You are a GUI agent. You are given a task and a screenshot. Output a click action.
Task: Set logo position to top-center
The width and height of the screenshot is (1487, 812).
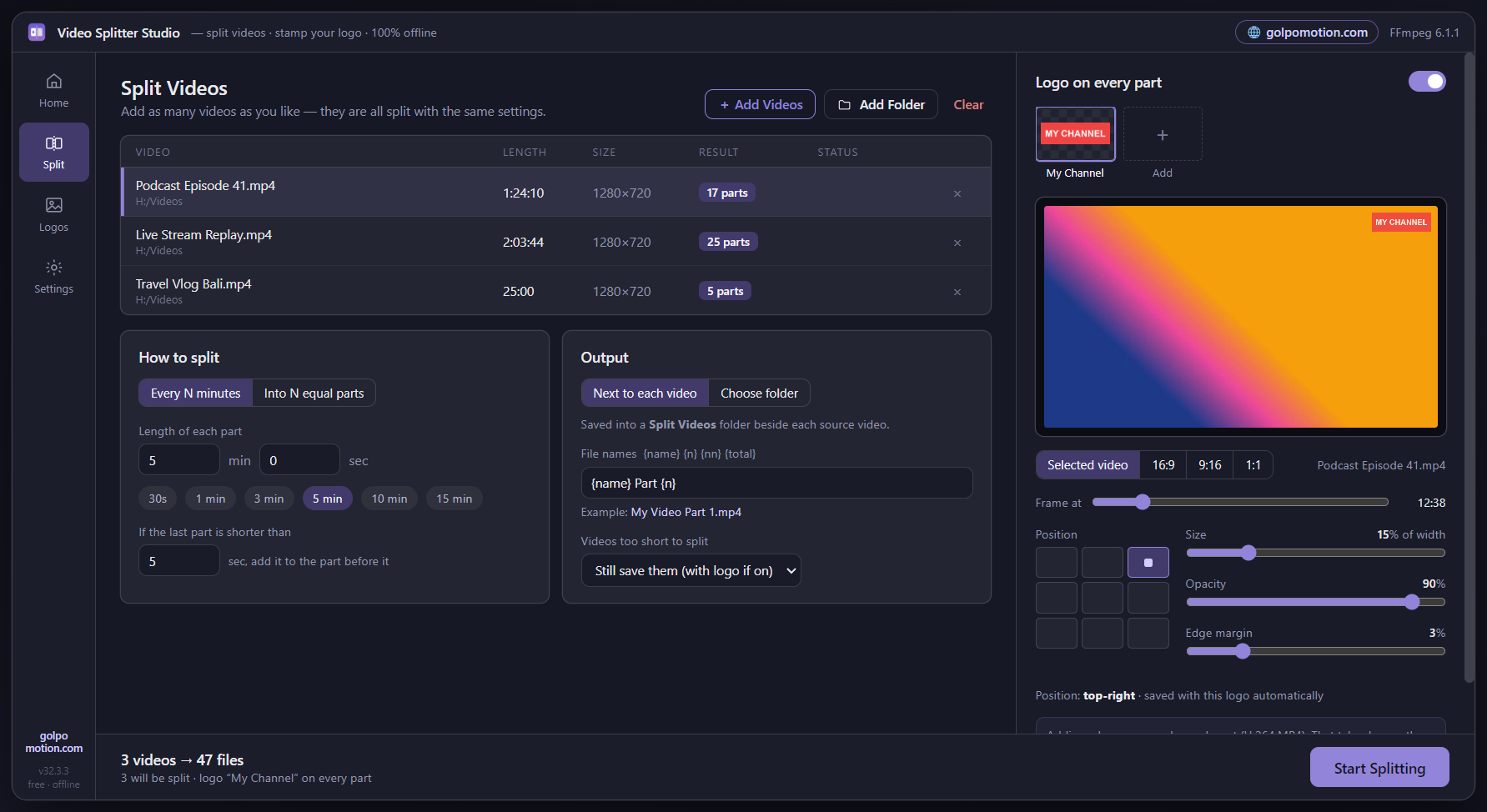click(1103, 563)
